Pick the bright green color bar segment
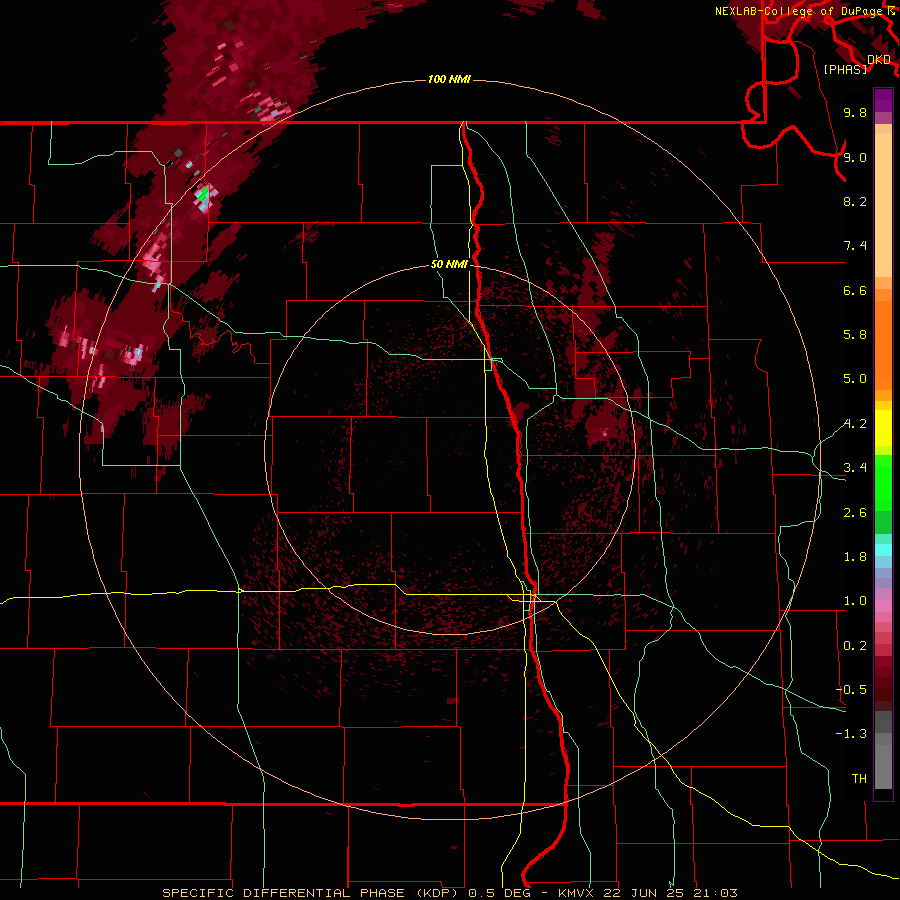 click(883, 483)
